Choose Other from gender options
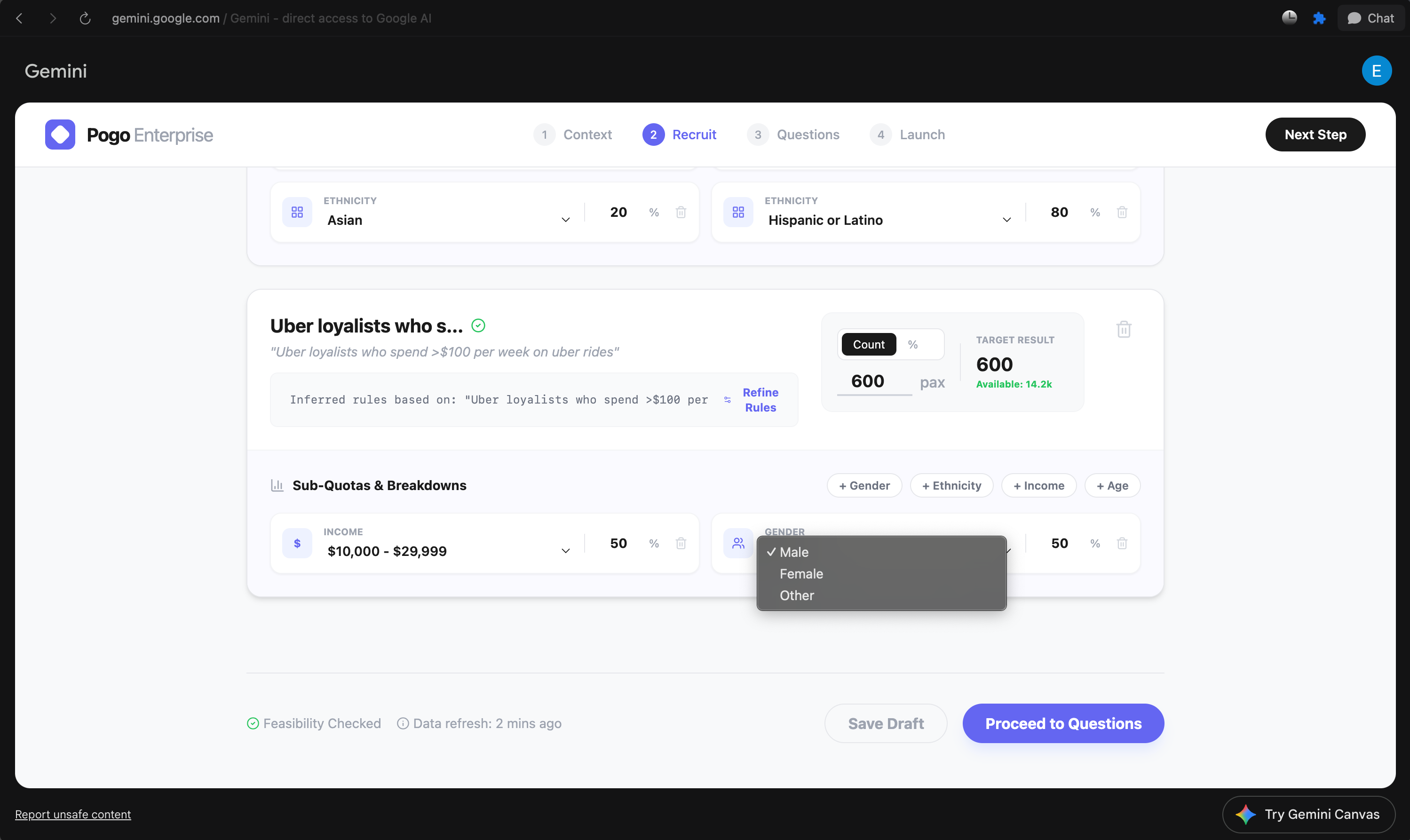The image size is (1410, 840). point(796,595)
